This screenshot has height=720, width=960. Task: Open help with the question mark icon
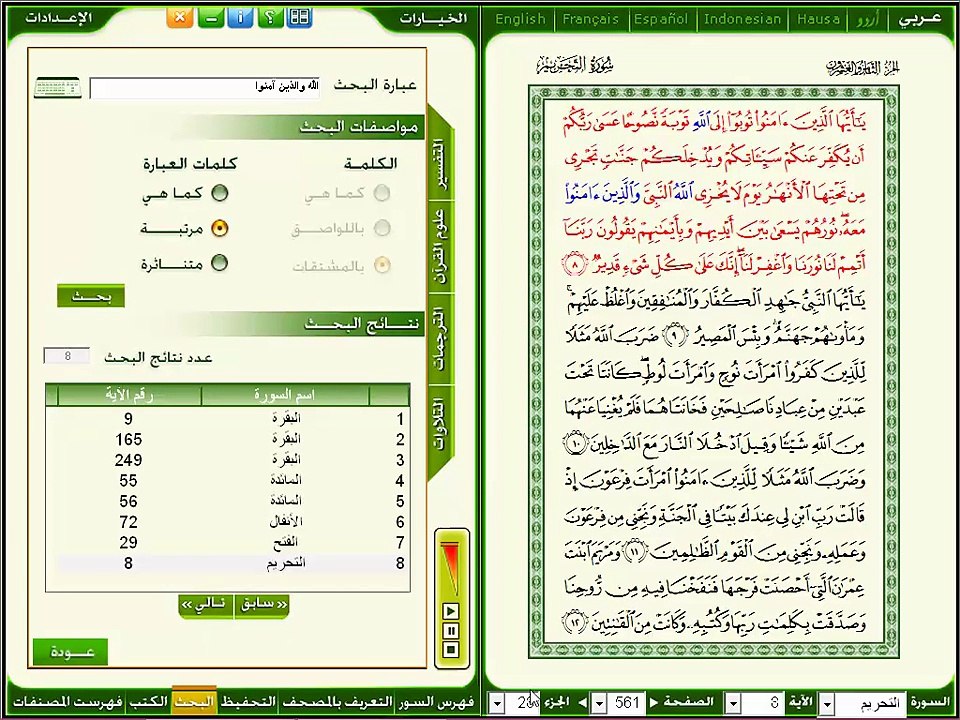coord(270,16)
